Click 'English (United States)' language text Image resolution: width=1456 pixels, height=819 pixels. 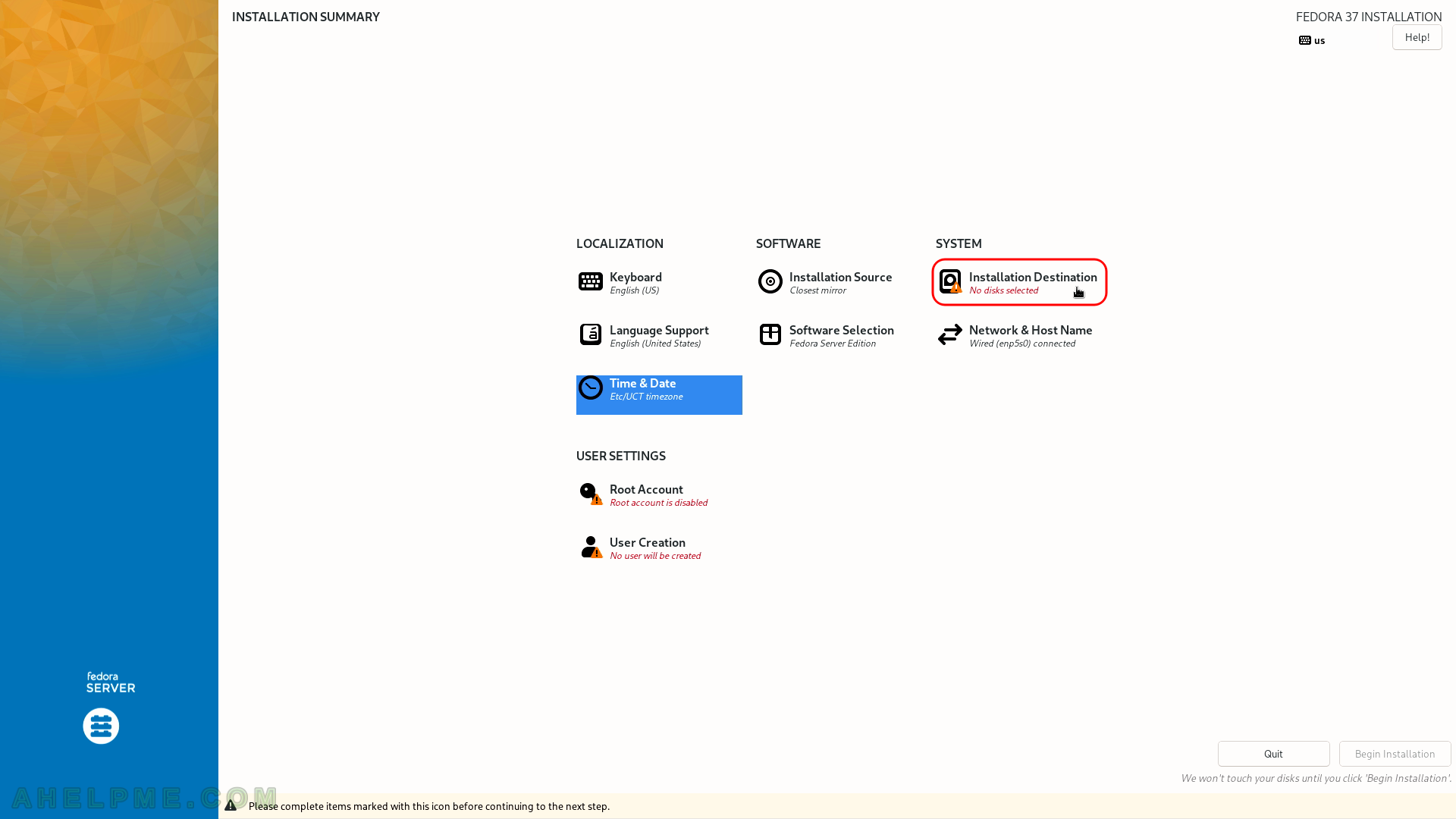[x=655, y=344]
